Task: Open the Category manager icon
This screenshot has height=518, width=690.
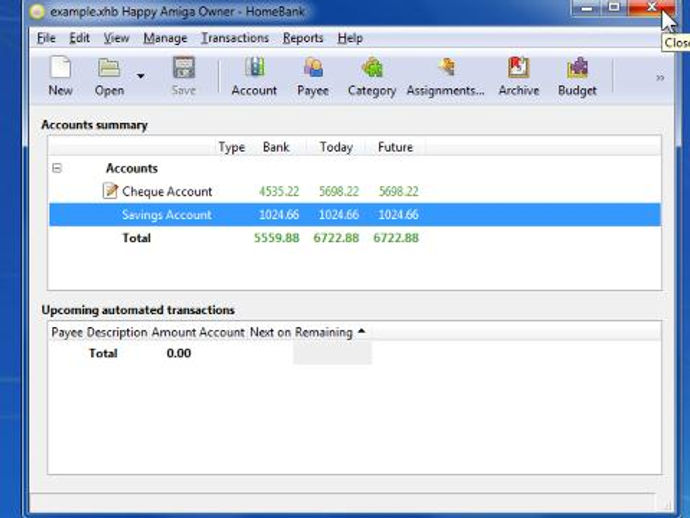Action: tap(372, 76)
